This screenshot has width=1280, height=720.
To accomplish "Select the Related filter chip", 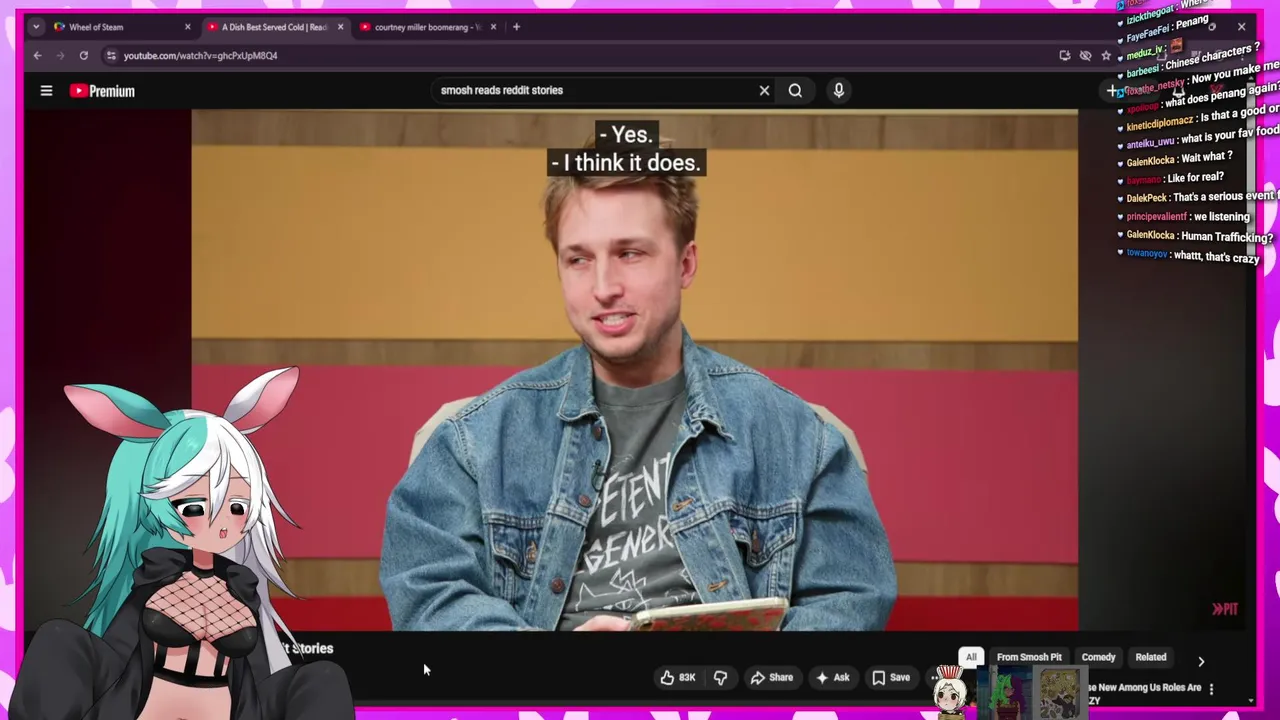I will click(1150, 657).
